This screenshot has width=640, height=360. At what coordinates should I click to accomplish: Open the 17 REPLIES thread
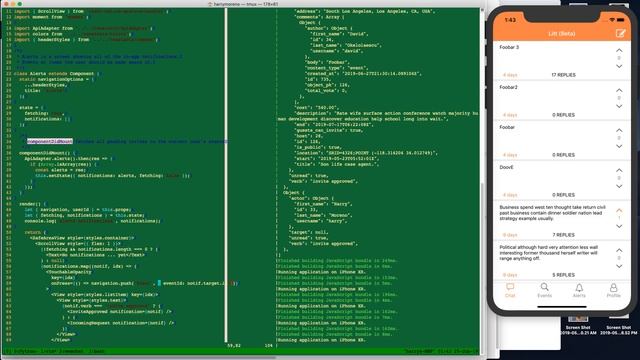point(563,75)
